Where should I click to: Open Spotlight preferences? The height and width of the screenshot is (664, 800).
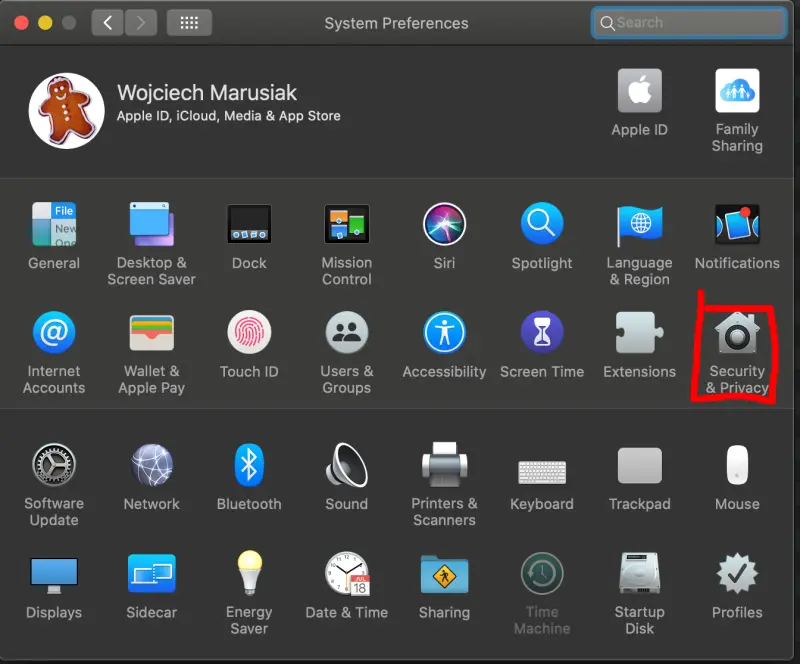coord(541,225)
